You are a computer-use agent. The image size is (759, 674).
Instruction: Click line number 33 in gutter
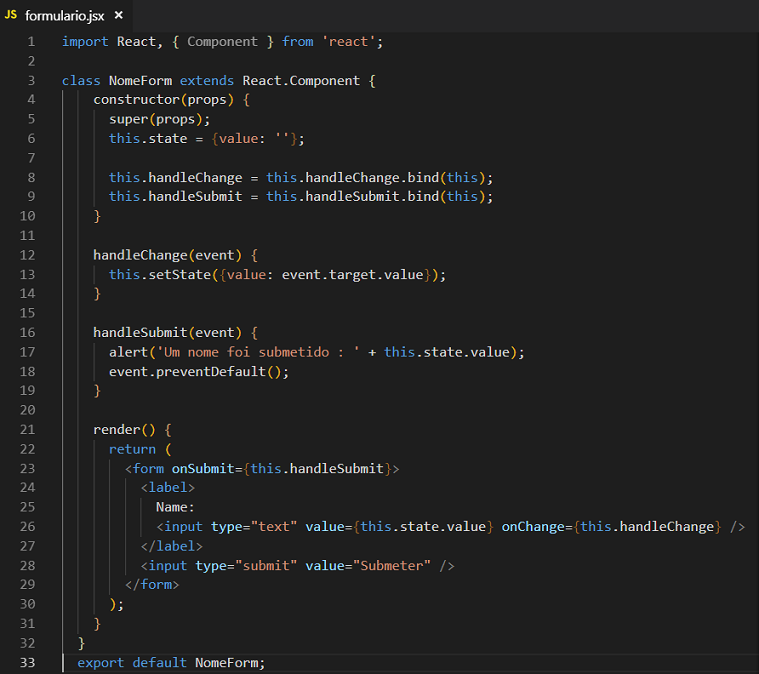tap(28, 663)
